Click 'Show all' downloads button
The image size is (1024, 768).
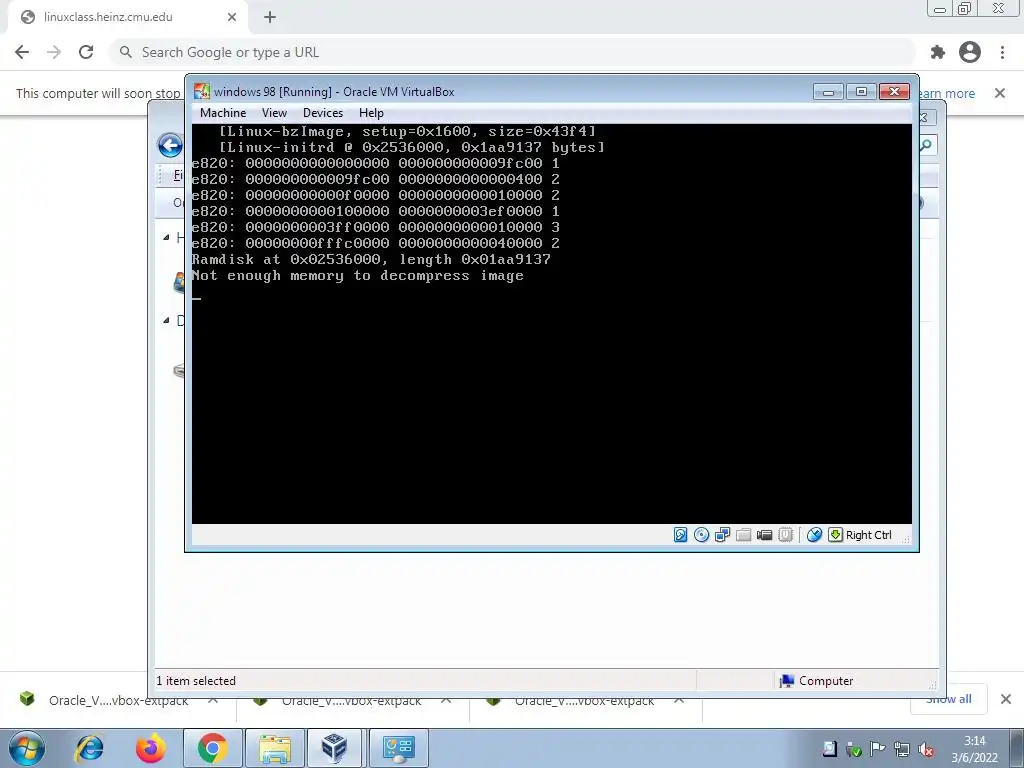click(x=948, y=699)
